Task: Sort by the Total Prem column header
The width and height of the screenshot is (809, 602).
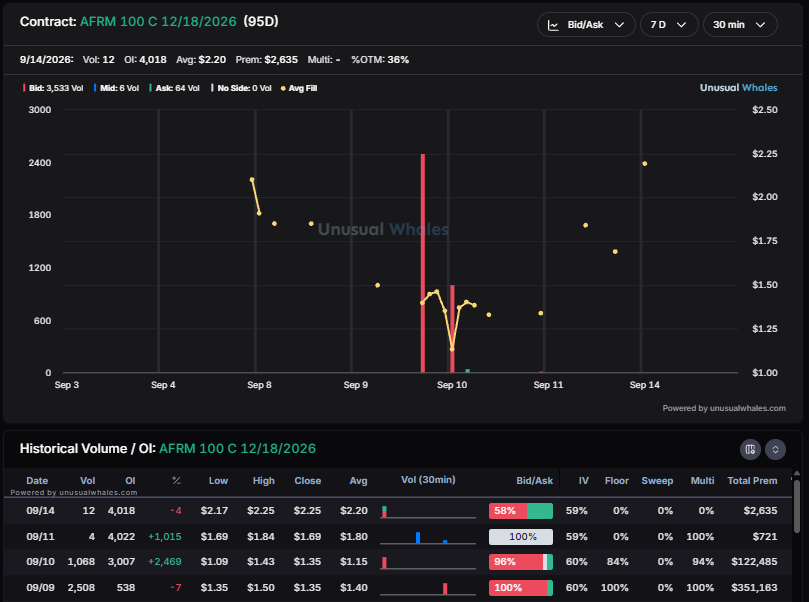Action: [x=752, y=480]
